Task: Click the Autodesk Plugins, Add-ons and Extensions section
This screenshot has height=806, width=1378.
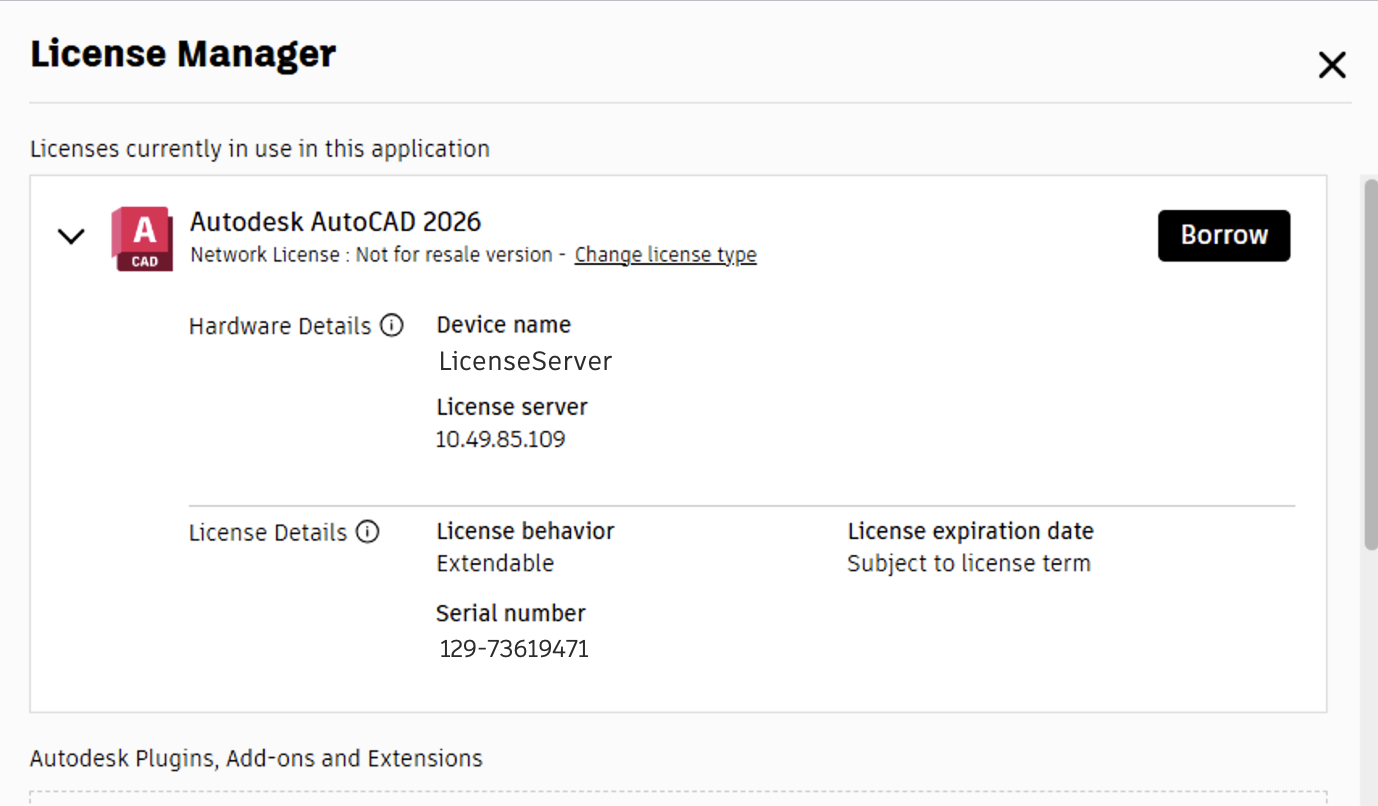Action: point(255,758)
